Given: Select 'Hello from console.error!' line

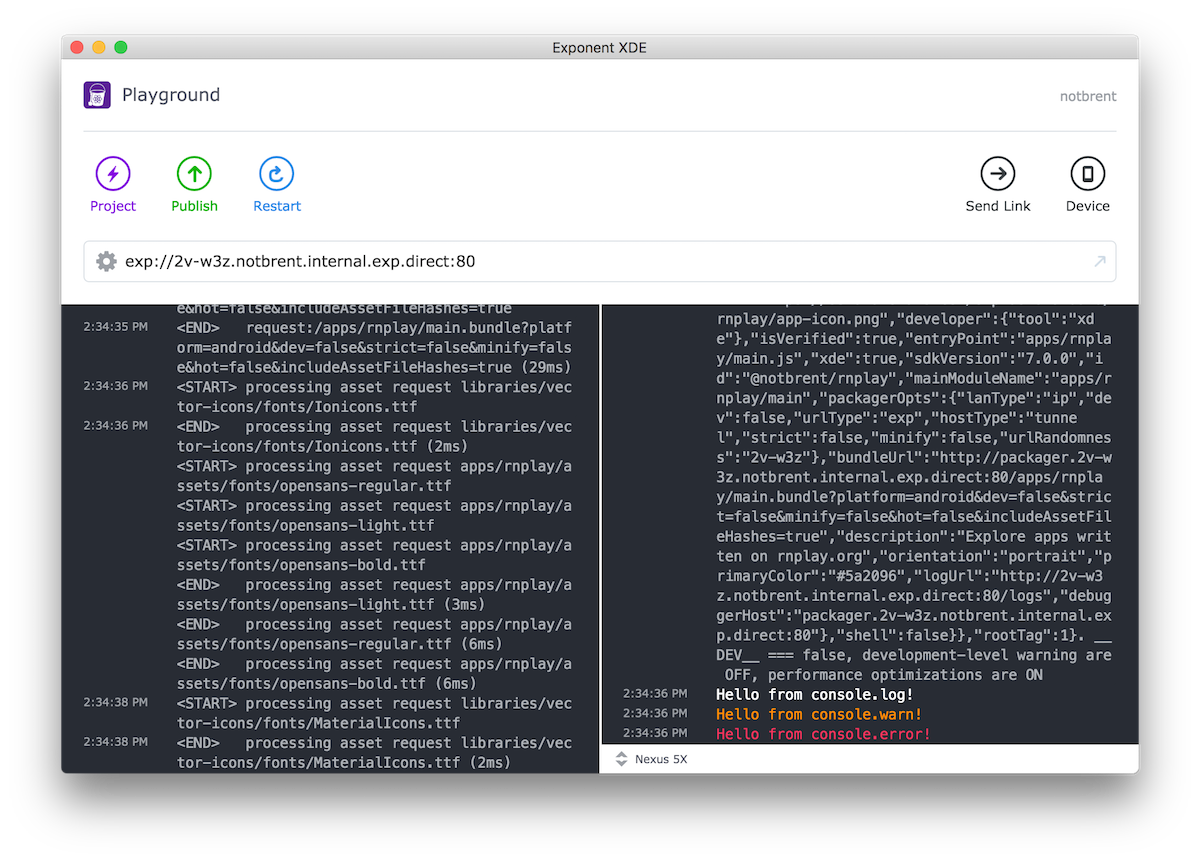Looking at the screenshot, I should tap(823, 734).
